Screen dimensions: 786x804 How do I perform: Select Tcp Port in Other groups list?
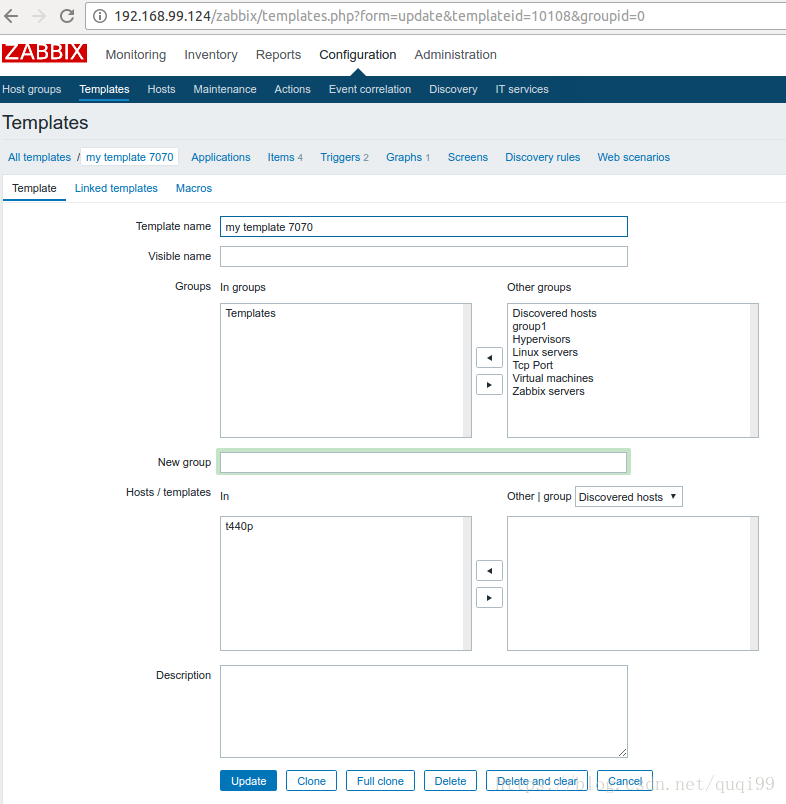tap(532, 365)
